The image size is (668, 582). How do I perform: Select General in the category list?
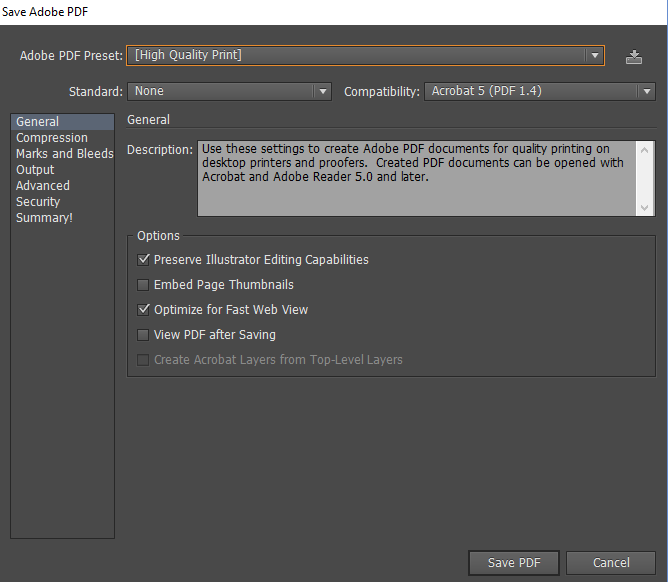coord(63,121)
